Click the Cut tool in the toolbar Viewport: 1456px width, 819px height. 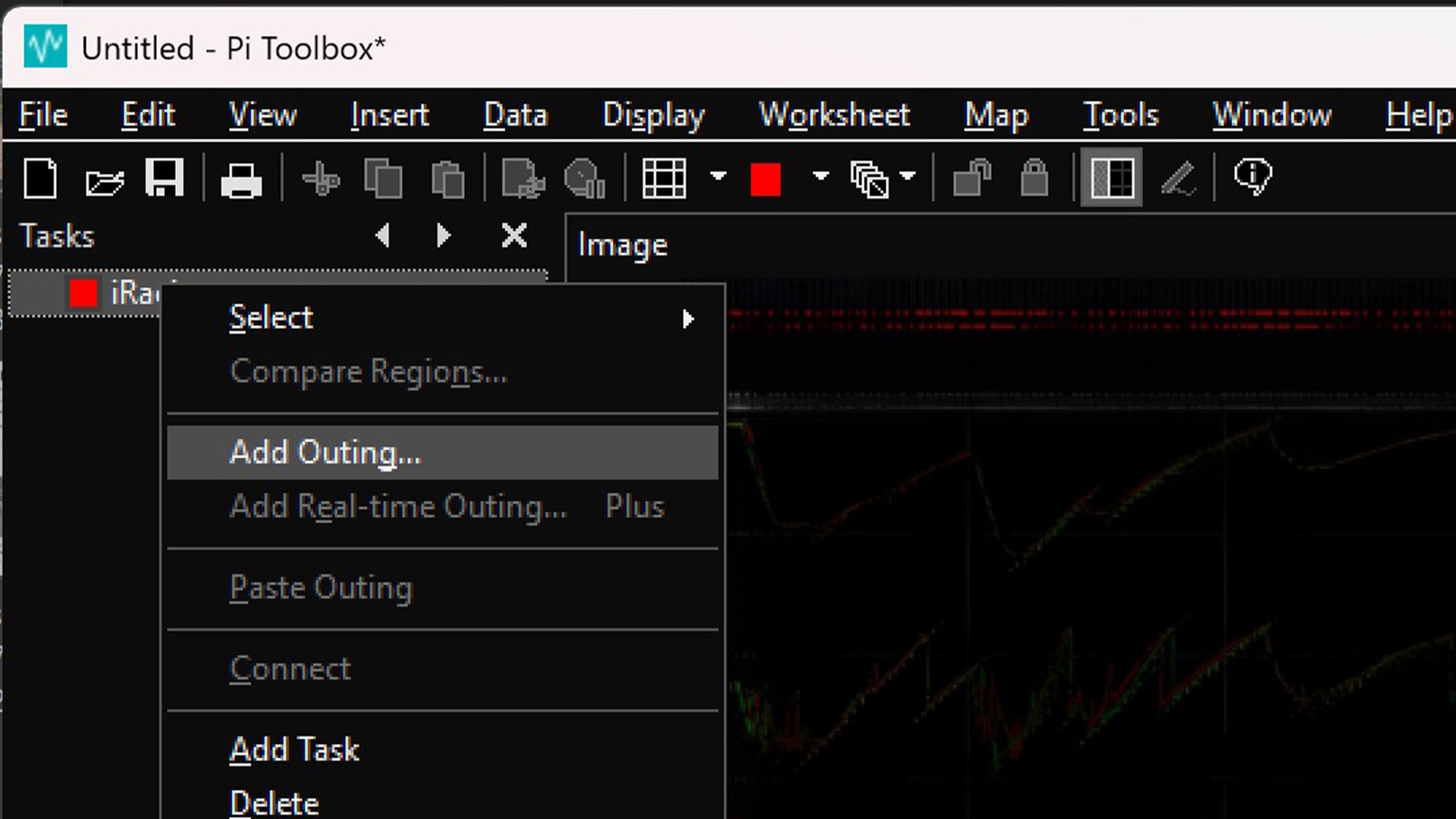coord(320,178)
